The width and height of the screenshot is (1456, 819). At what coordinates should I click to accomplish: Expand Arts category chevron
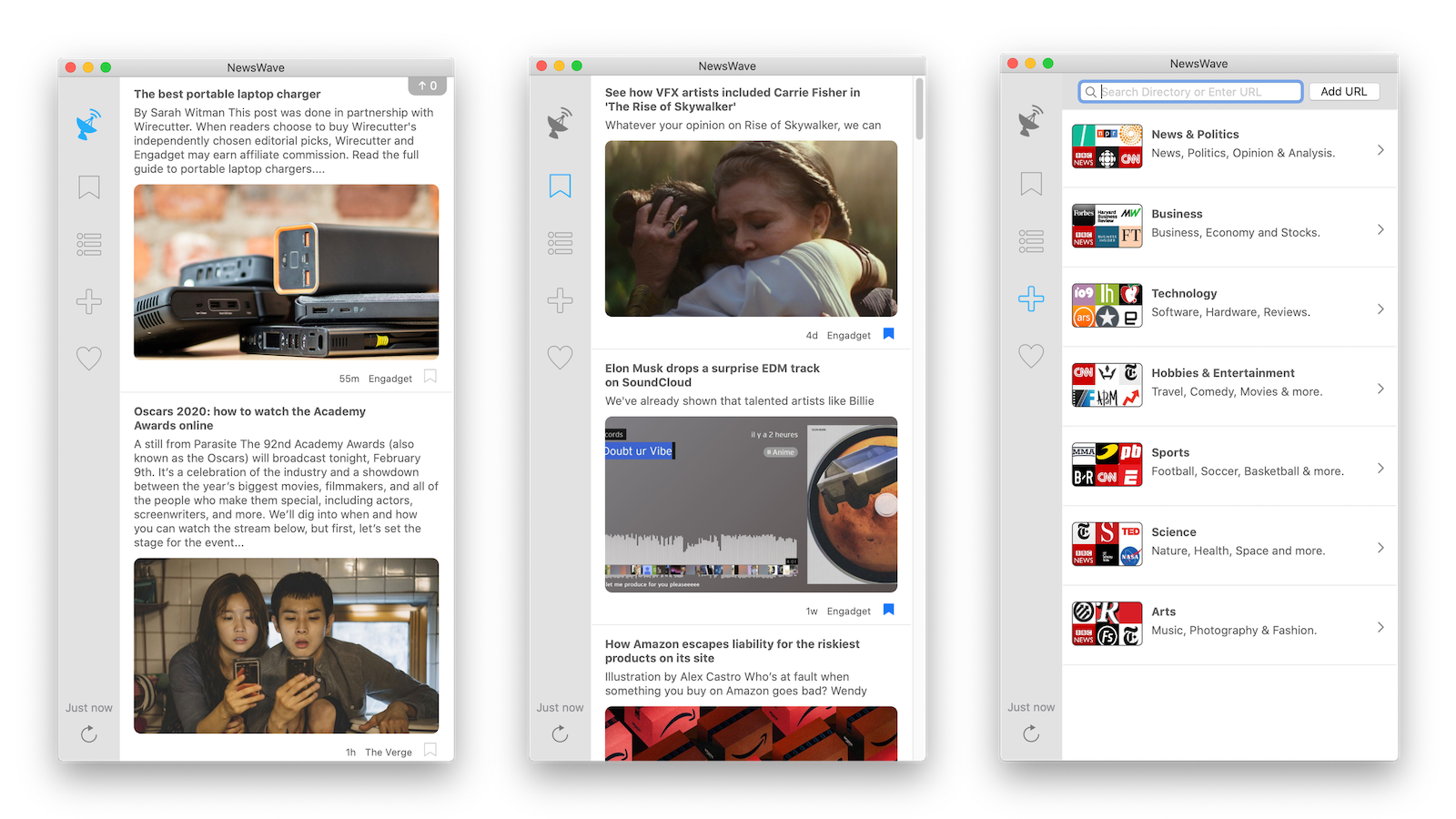point(1380,627)
